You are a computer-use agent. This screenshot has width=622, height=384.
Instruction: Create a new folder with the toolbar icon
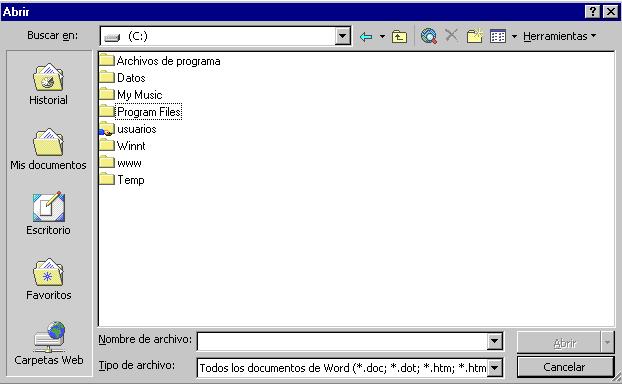pyautogui.click(x=474, y=36)
